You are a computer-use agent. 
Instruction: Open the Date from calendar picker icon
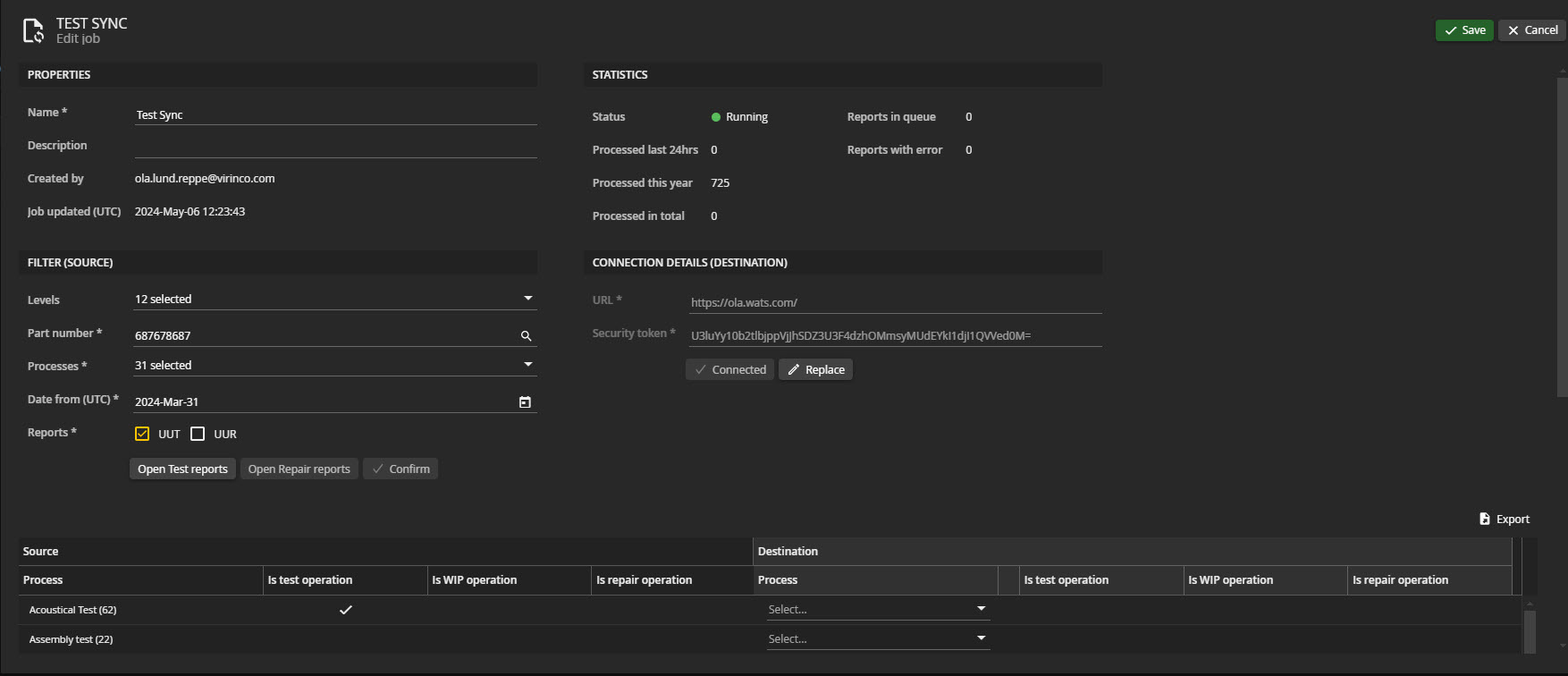[x=525, y=402]
